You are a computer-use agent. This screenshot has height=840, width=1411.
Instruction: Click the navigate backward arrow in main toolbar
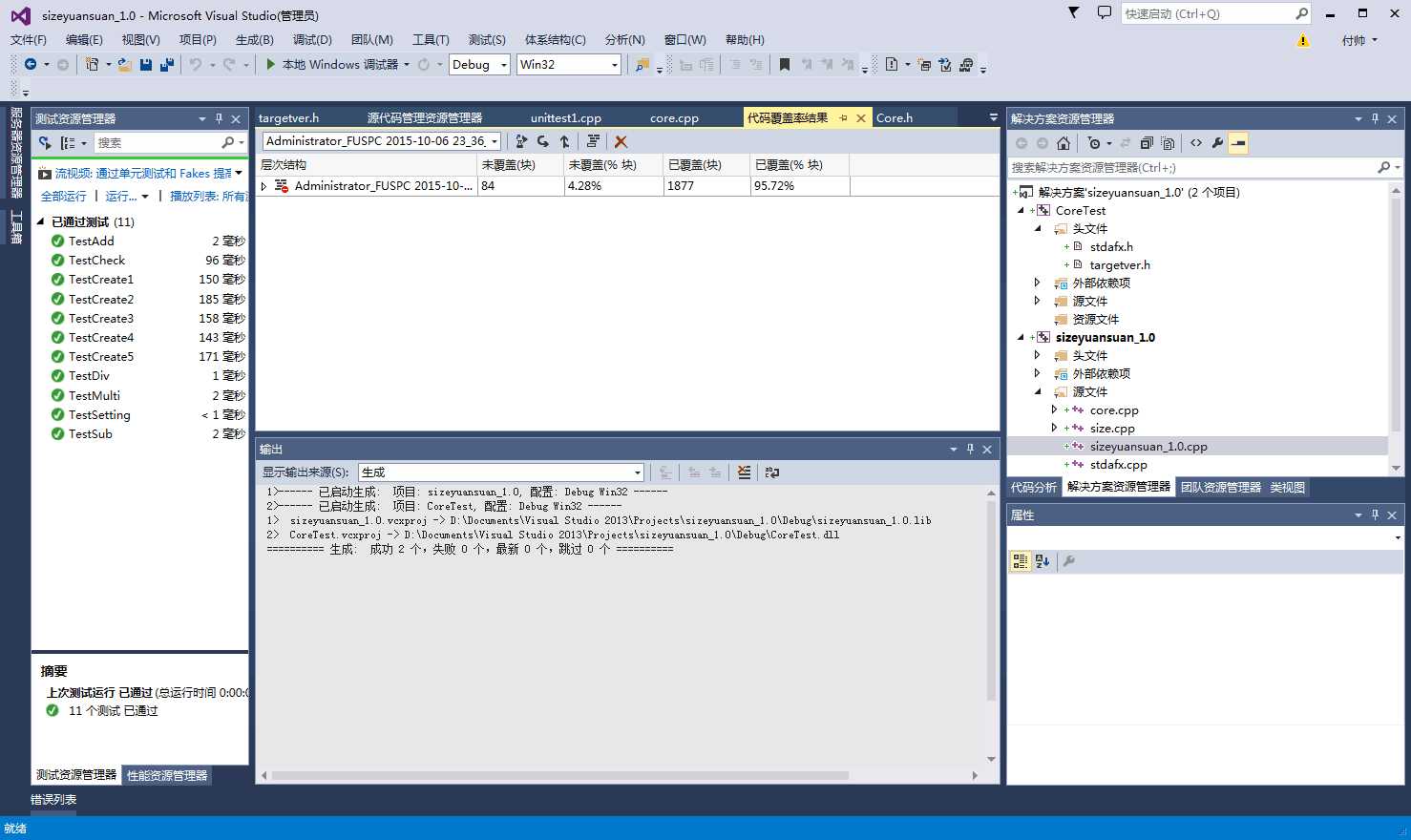pos(31,64)
